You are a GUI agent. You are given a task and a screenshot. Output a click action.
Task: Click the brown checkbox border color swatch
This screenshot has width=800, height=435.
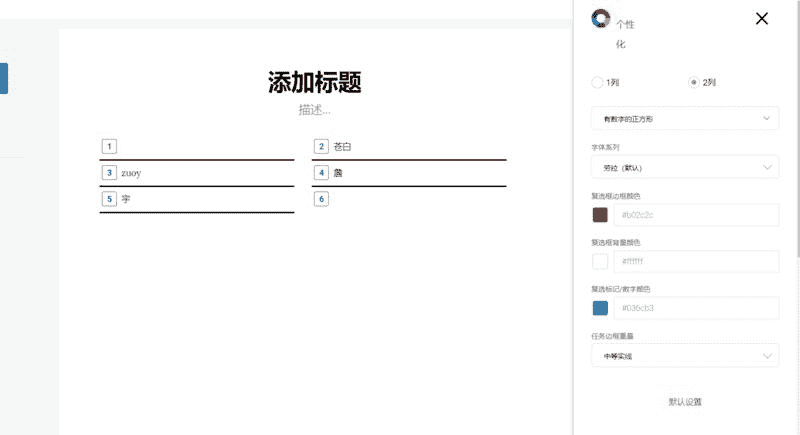point(600,215)
